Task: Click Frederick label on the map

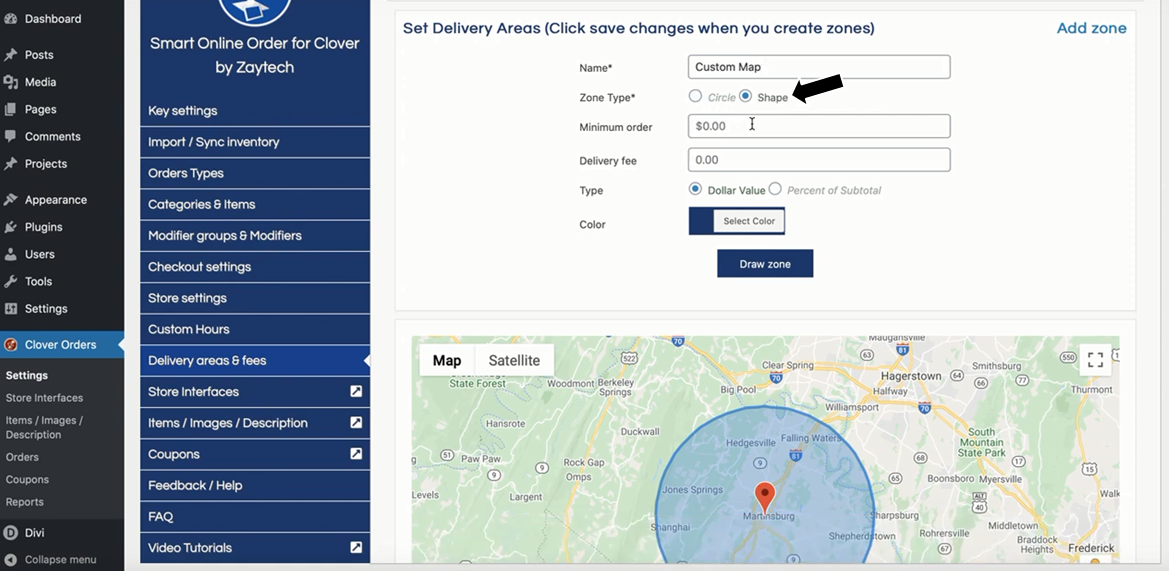Action: click(x=1091, y=548)
